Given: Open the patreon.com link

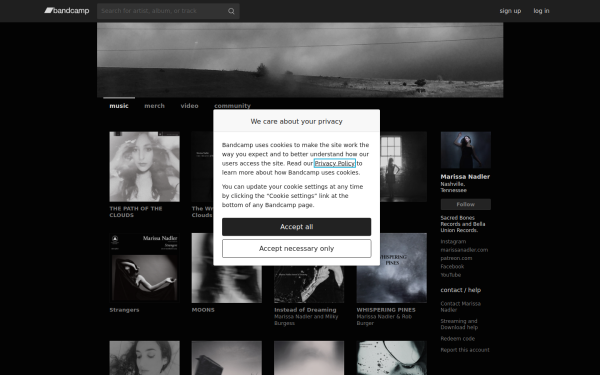Looking at the screenshot, I should pos(456,258).
